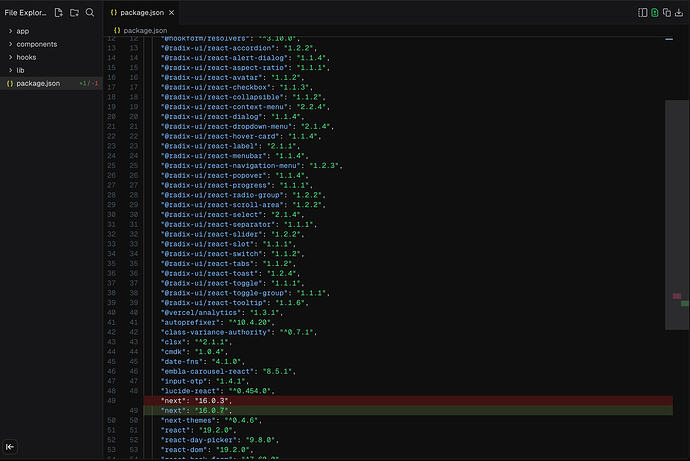Click the "@radix-ui/react-radio-group" line
This screenshot has width=690, height=461.
tap(243, 195)
